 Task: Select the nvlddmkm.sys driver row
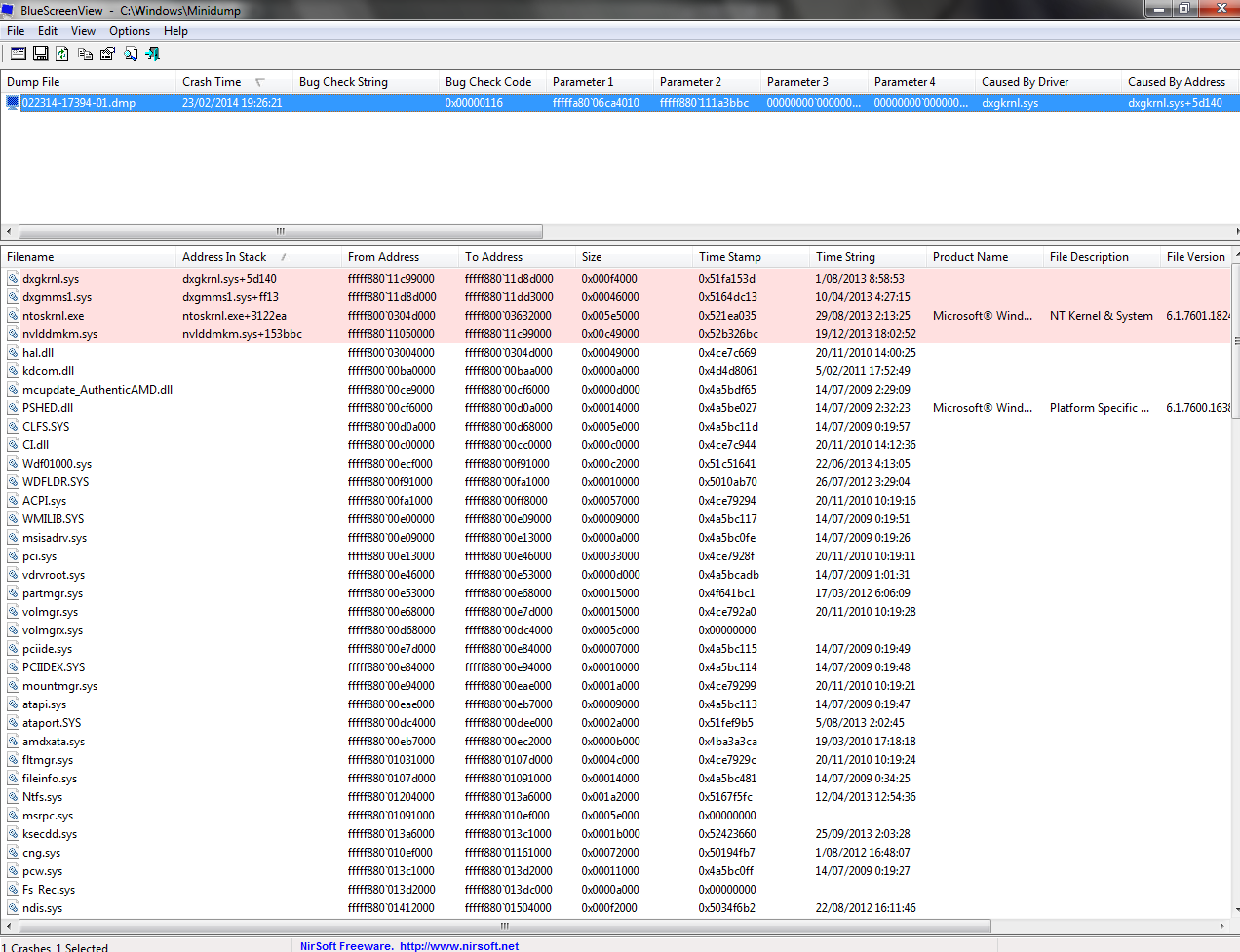tap(59, 334)
